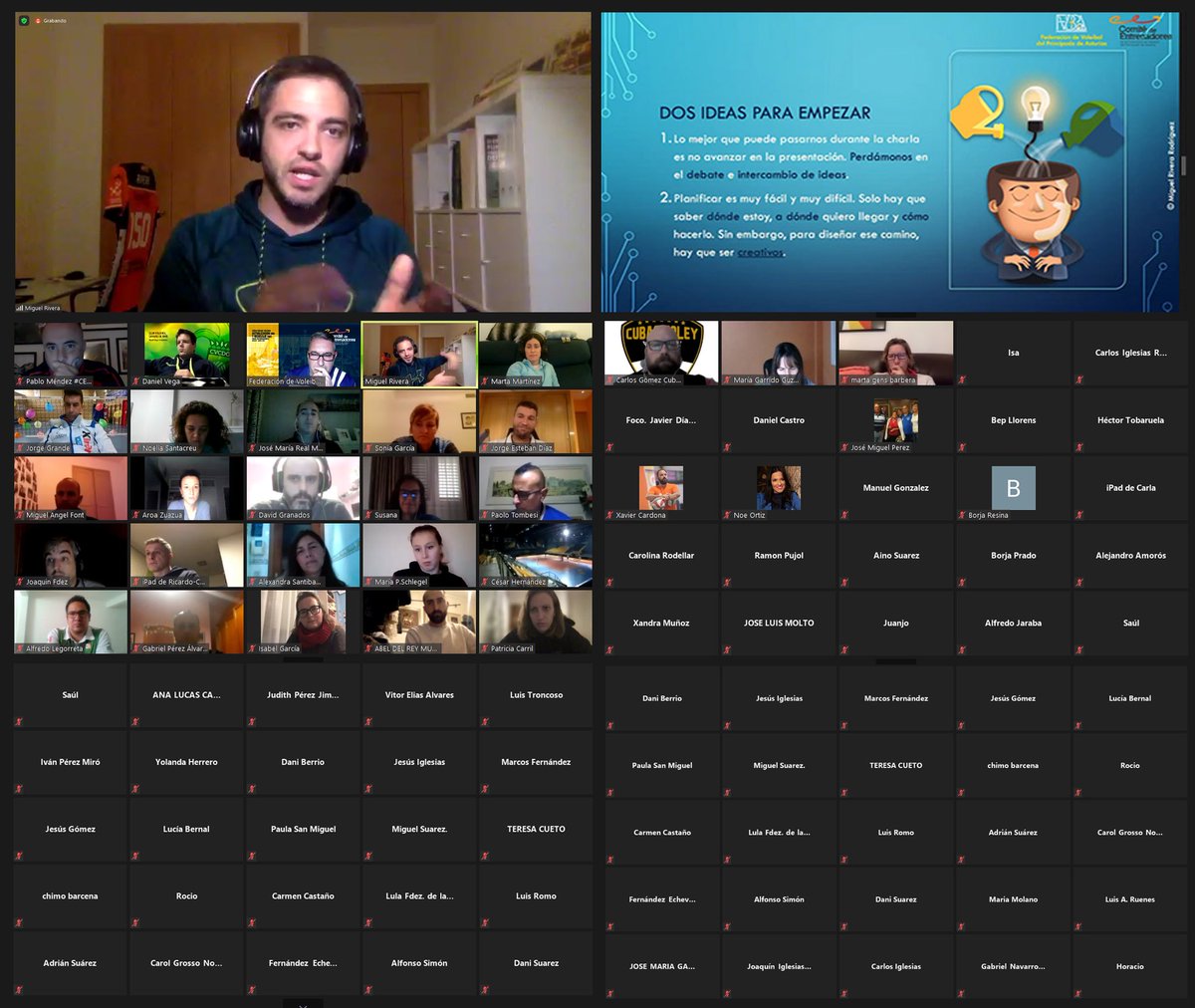The image size is (1195, 1008).
Task: Select the shared 'DOS IDEAS PARA EMPEZAR' slide
Action: (x=888, y=162)
